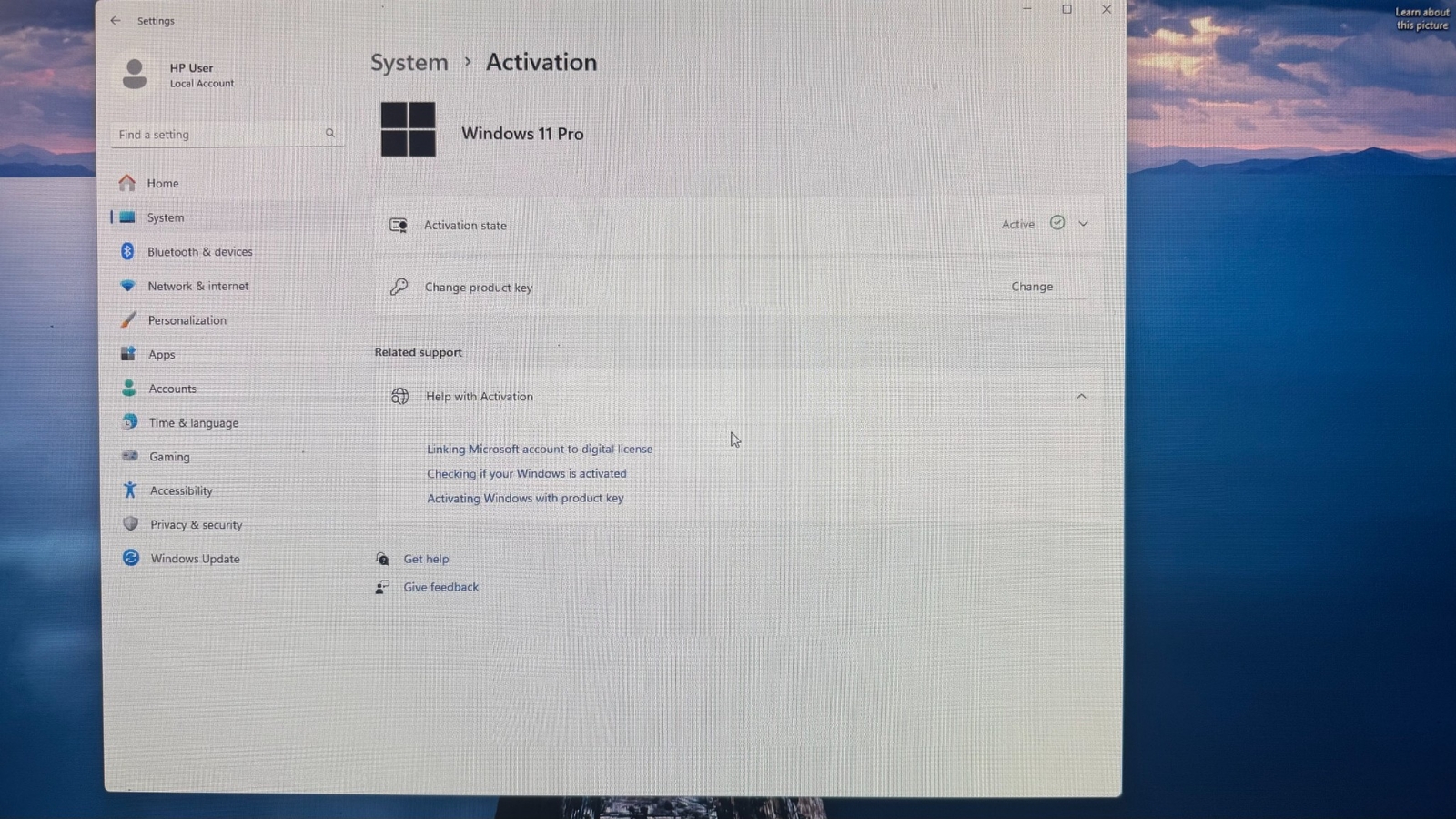Click the Home house icon
Image resolution: width=1456 pixels, height=819 pixels.
[x=127, y=183]
